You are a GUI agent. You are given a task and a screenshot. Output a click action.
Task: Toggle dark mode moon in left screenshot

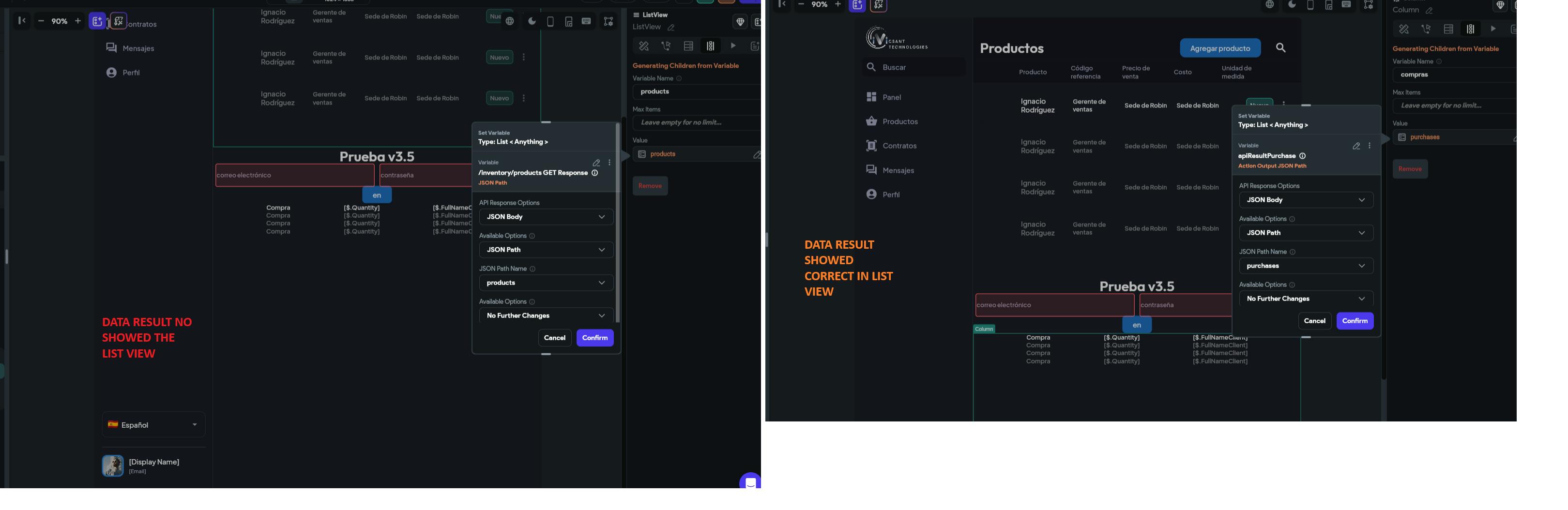(532, 21)
